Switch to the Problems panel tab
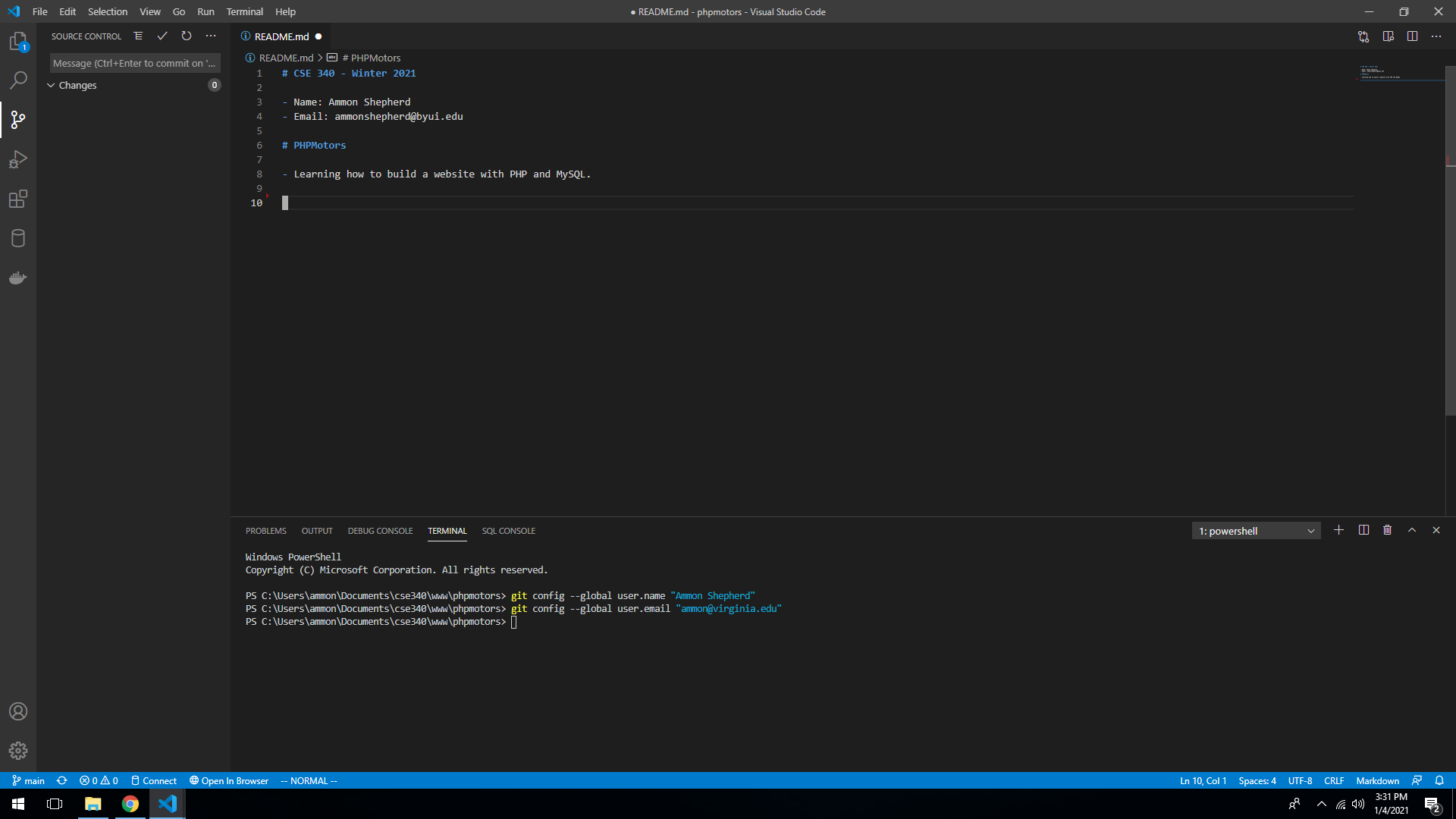 265,531
